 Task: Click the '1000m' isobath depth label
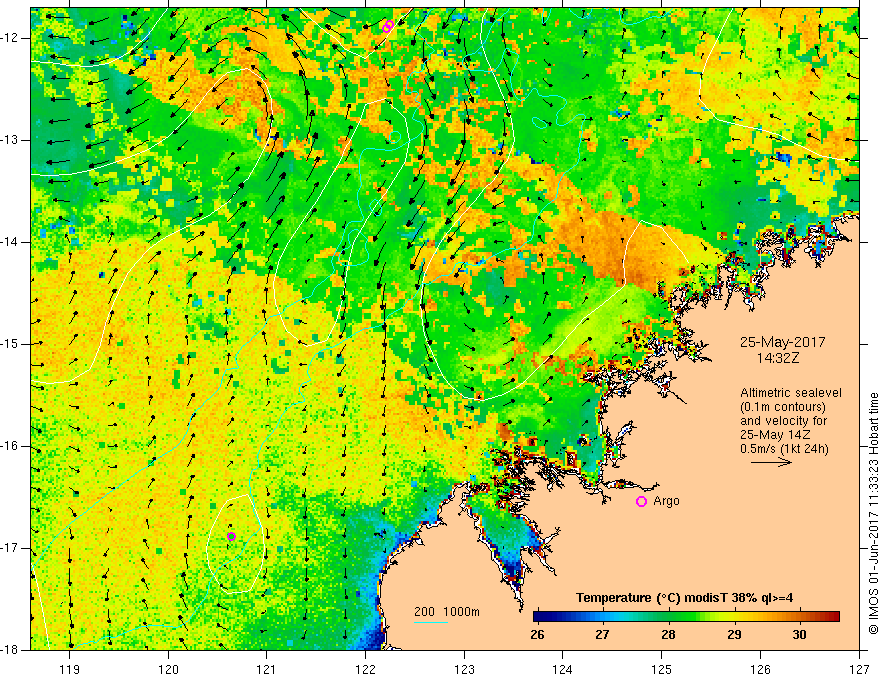pos(461,612)
